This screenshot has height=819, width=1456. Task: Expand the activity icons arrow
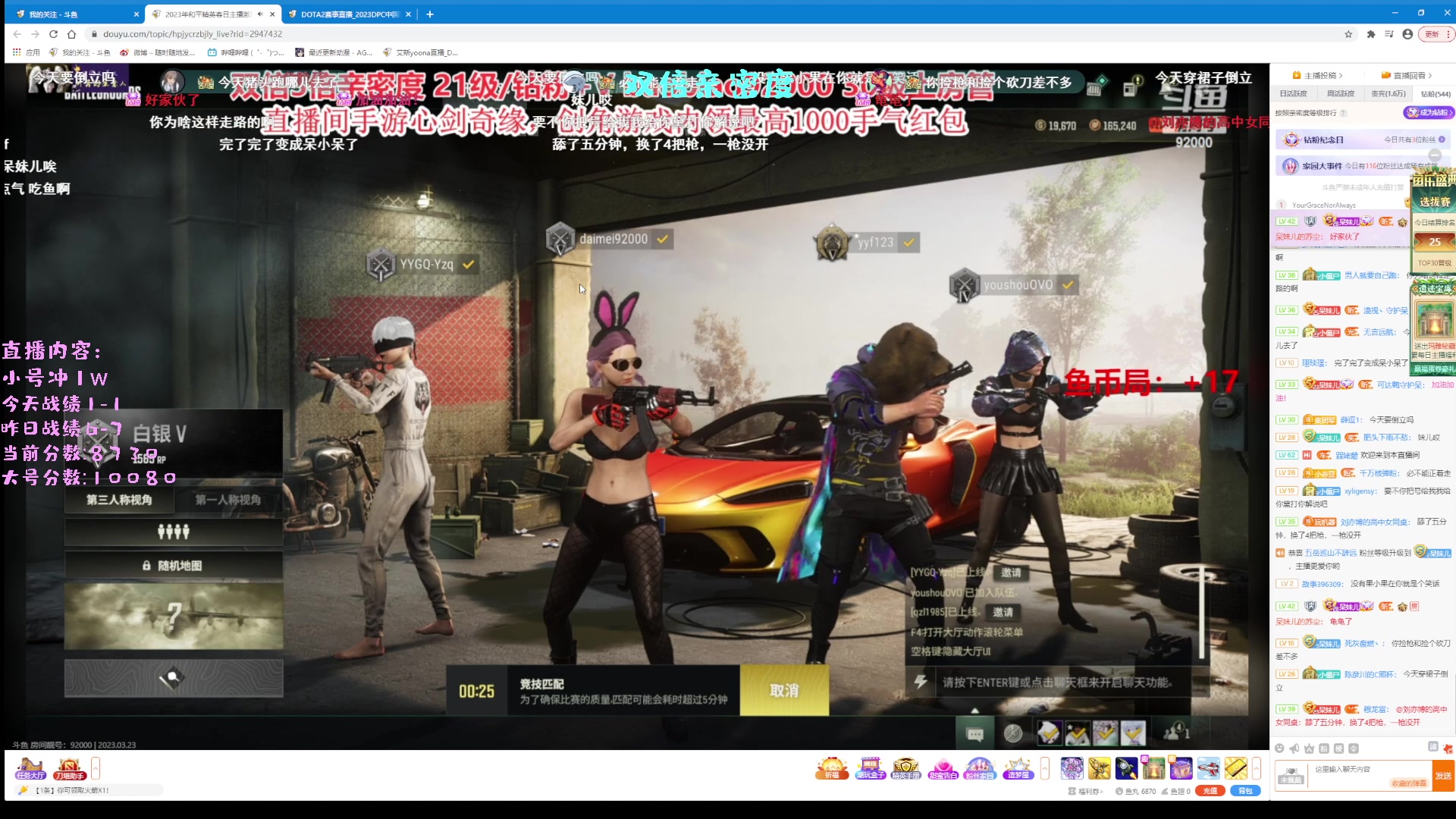pos(1045,768)
